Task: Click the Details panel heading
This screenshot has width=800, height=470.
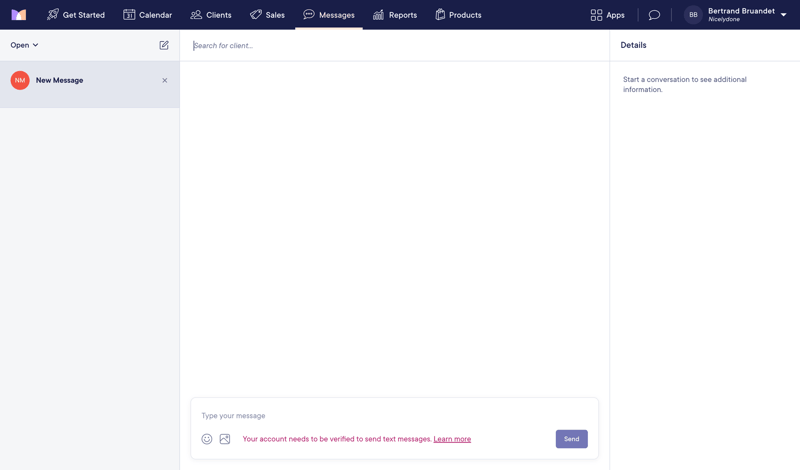Action: (x=633, y=45)
